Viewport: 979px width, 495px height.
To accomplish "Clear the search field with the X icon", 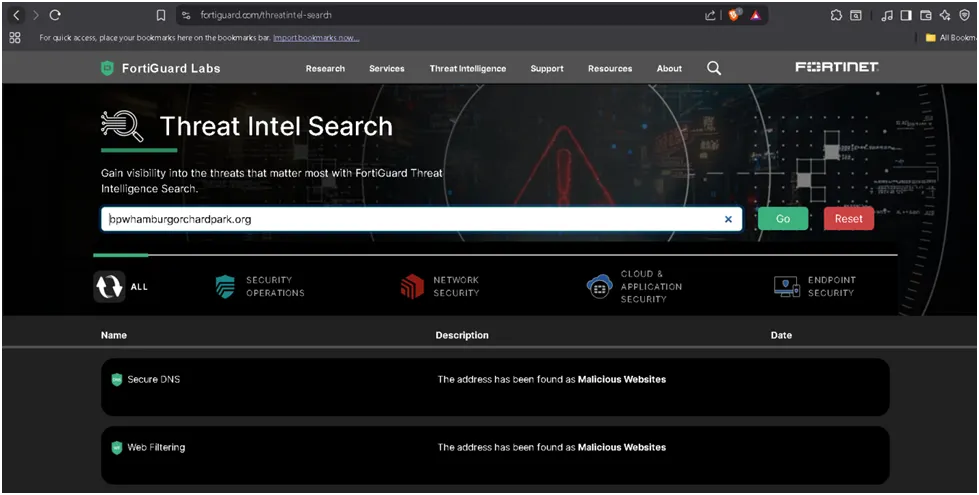I will coord(728,219).
